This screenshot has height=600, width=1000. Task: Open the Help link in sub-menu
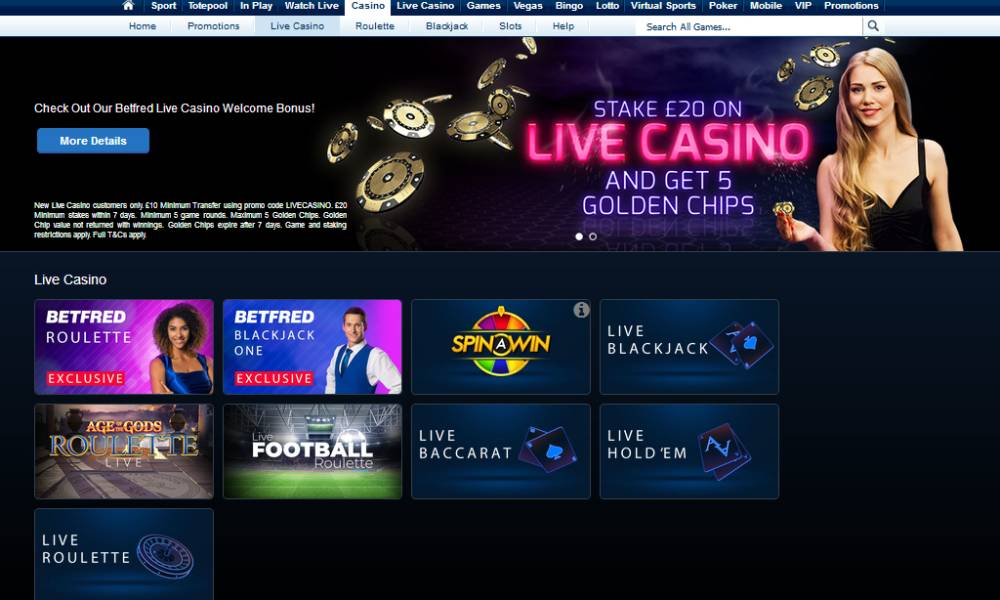pos(563,26)
